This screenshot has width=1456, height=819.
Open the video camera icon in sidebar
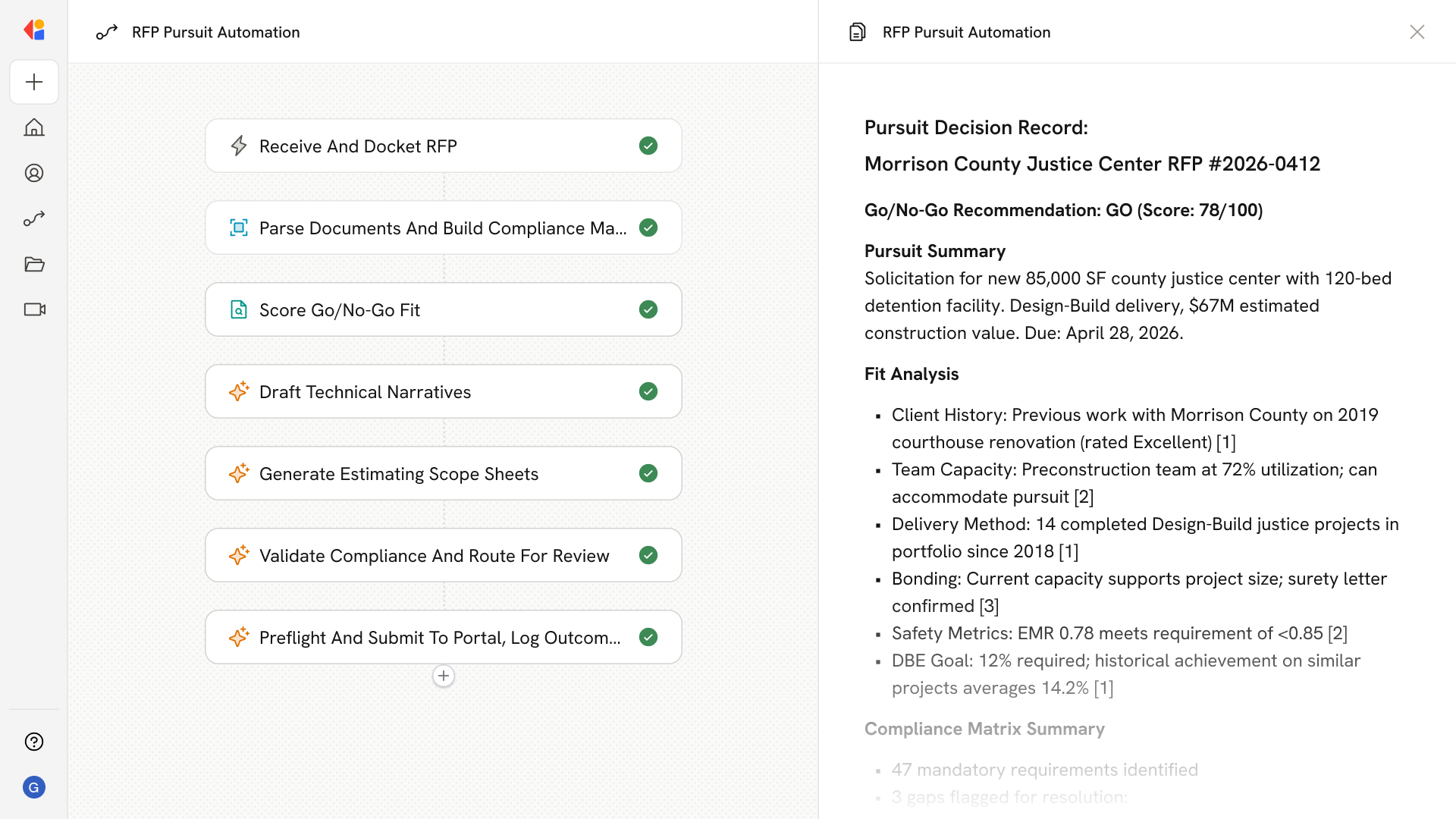click(34, 309)
